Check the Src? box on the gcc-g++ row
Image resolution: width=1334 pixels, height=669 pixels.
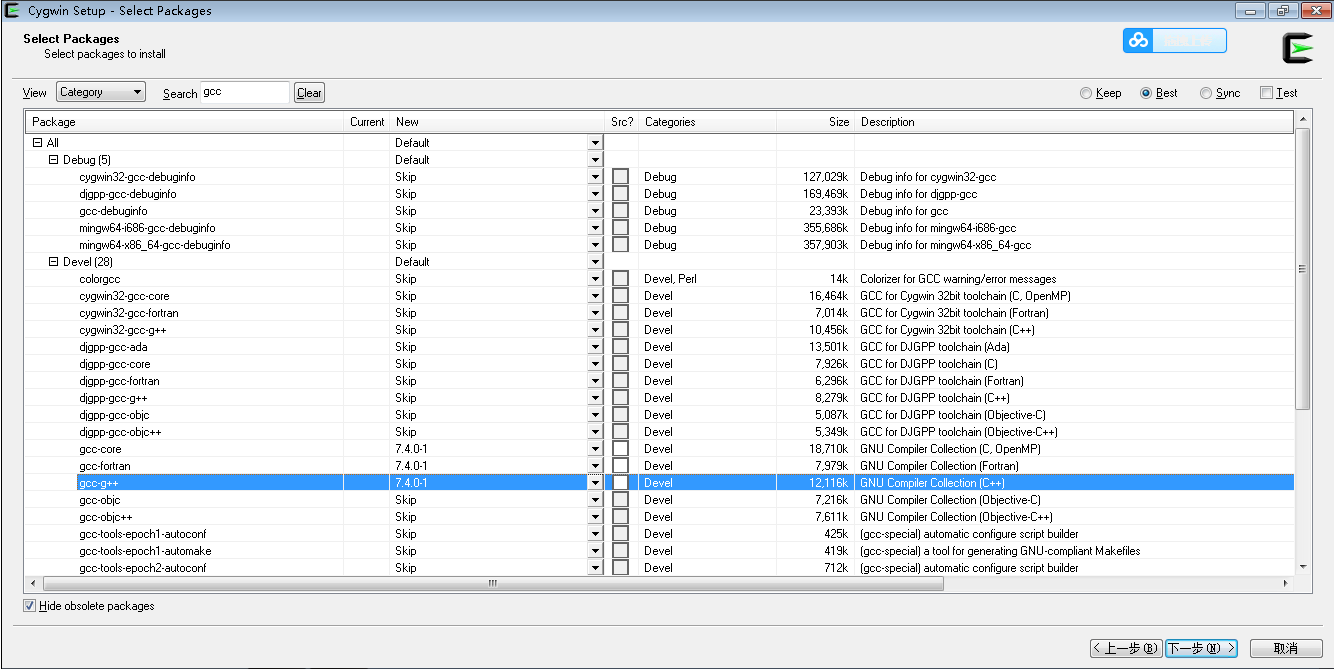pos(620,482)
